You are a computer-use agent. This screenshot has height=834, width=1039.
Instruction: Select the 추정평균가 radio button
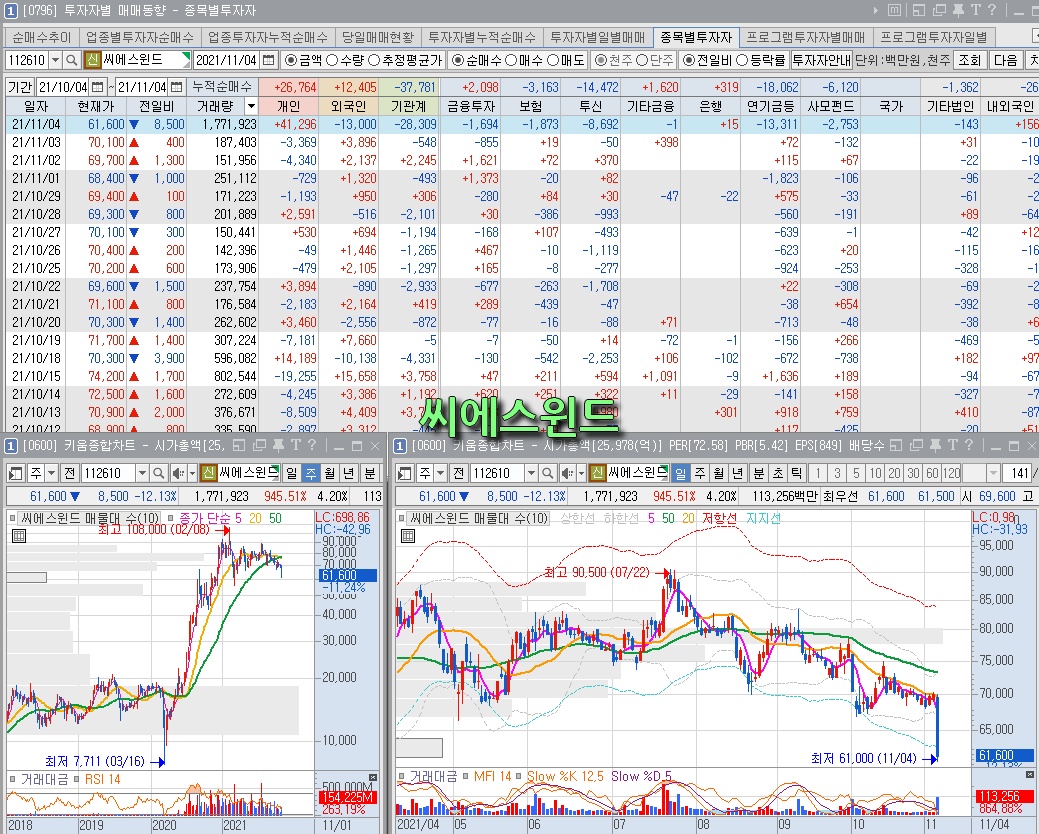(x=374, y=60)
